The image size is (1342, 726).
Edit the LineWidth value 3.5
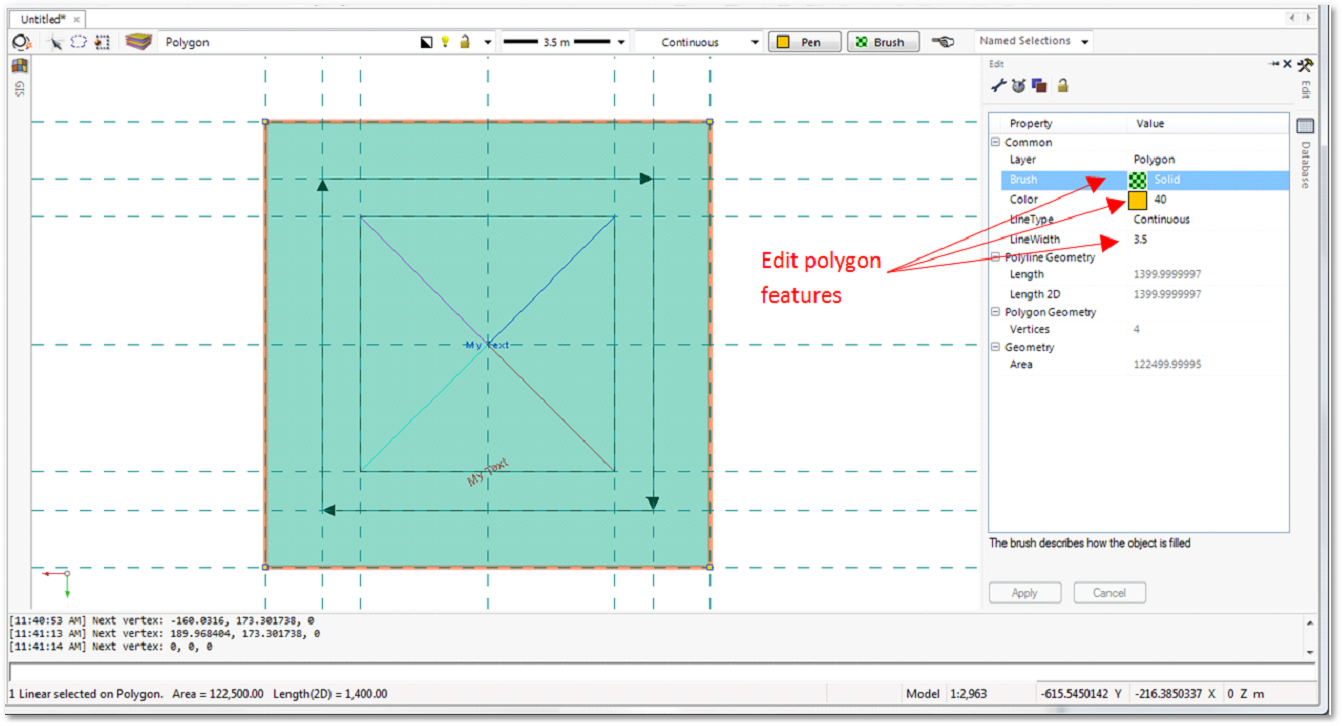tap(1140, 240)
